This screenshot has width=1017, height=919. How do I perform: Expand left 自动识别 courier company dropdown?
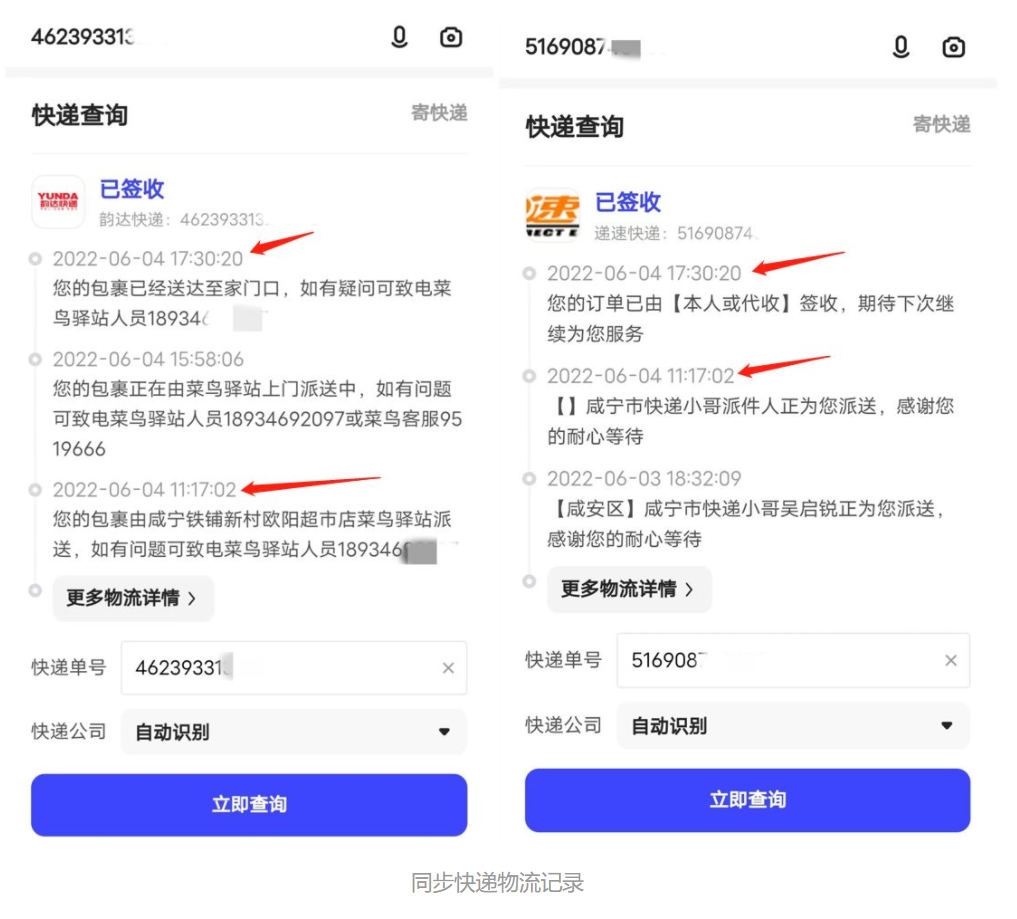pos(294,732)
